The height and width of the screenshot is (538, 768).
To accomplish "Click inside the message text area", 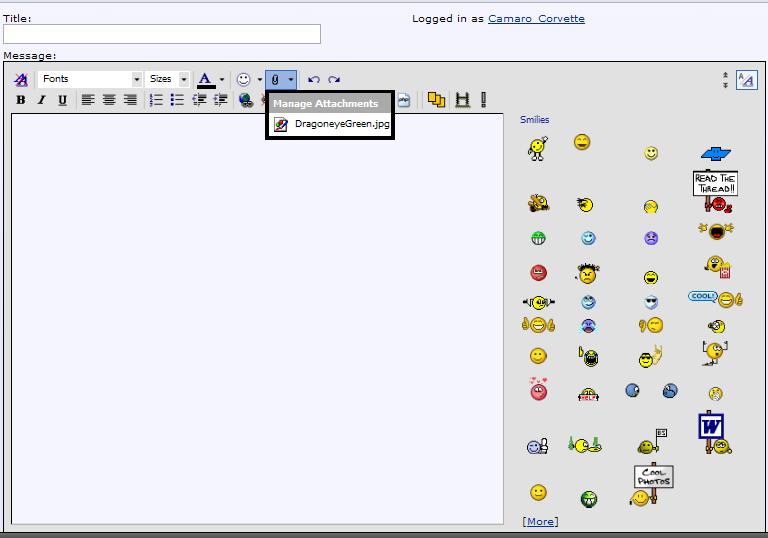I will (257, 318).
